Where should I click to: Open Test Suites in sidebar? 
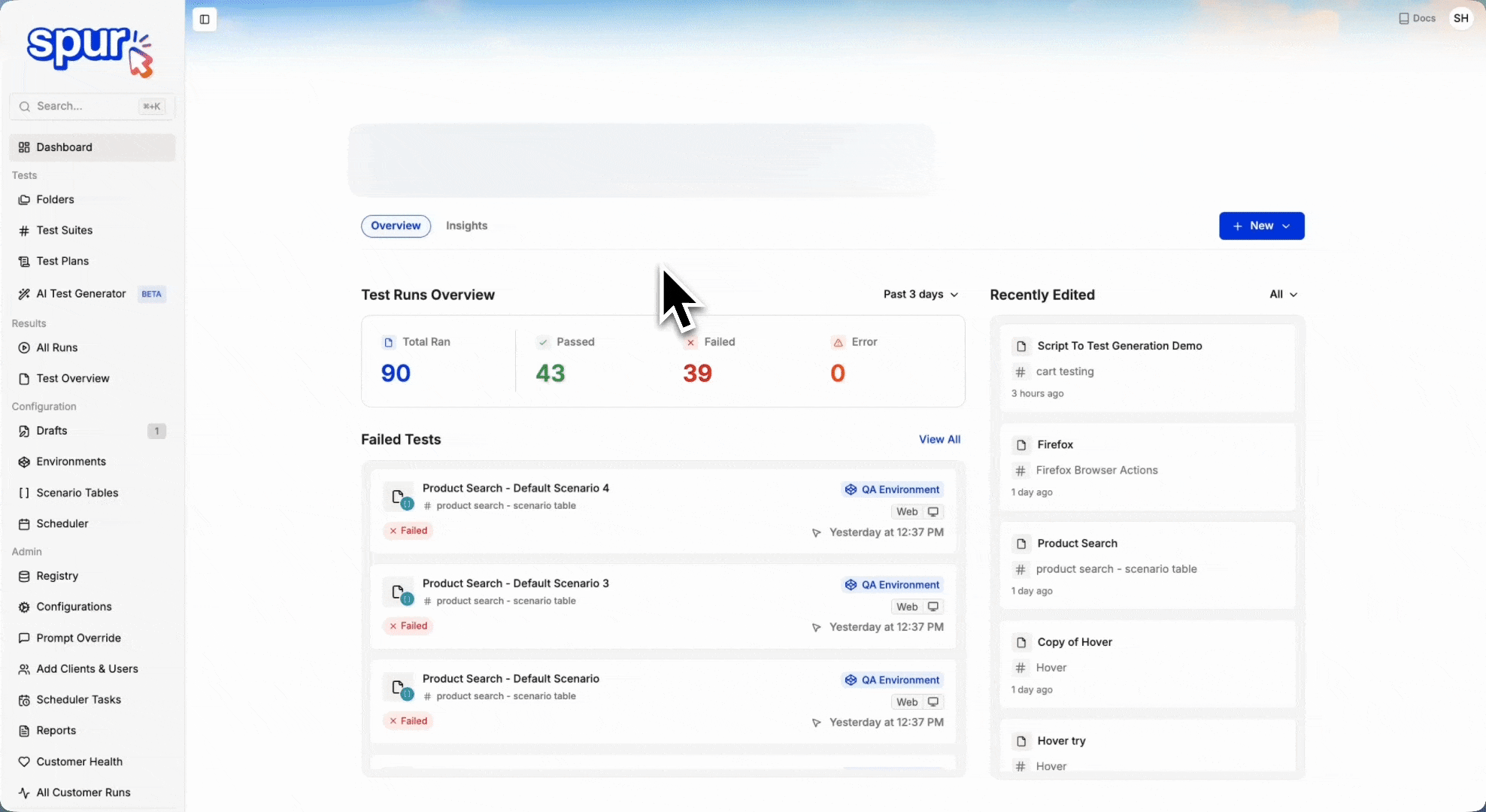point(65,230)
